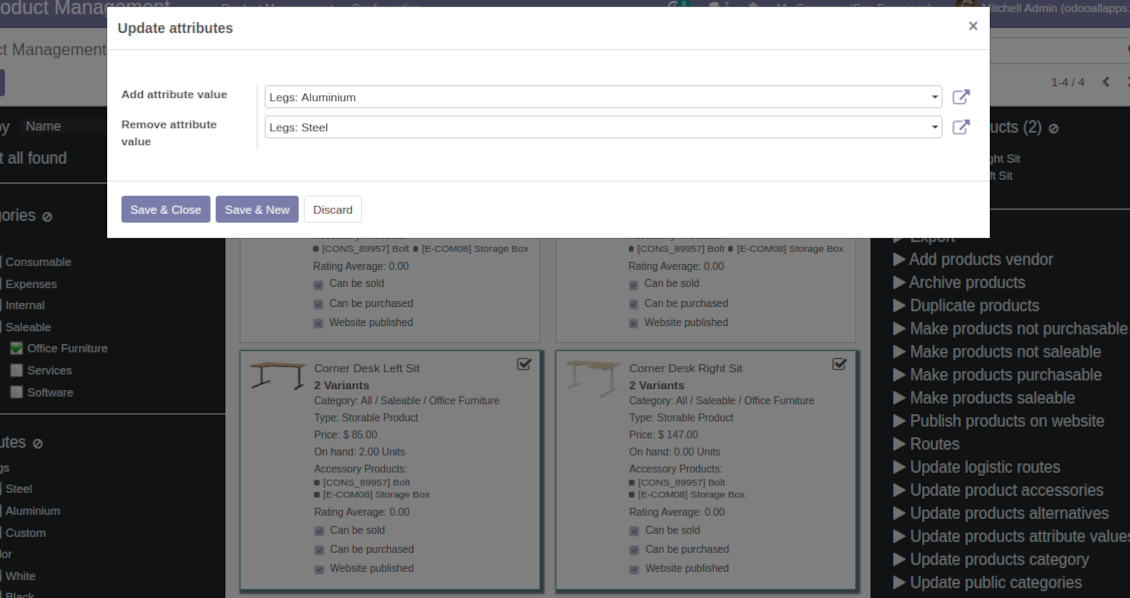Open Add attribute value dropdown
The width and height of the screenshot is (1130, 598).
pyautogui.click(x=603, y=97)
